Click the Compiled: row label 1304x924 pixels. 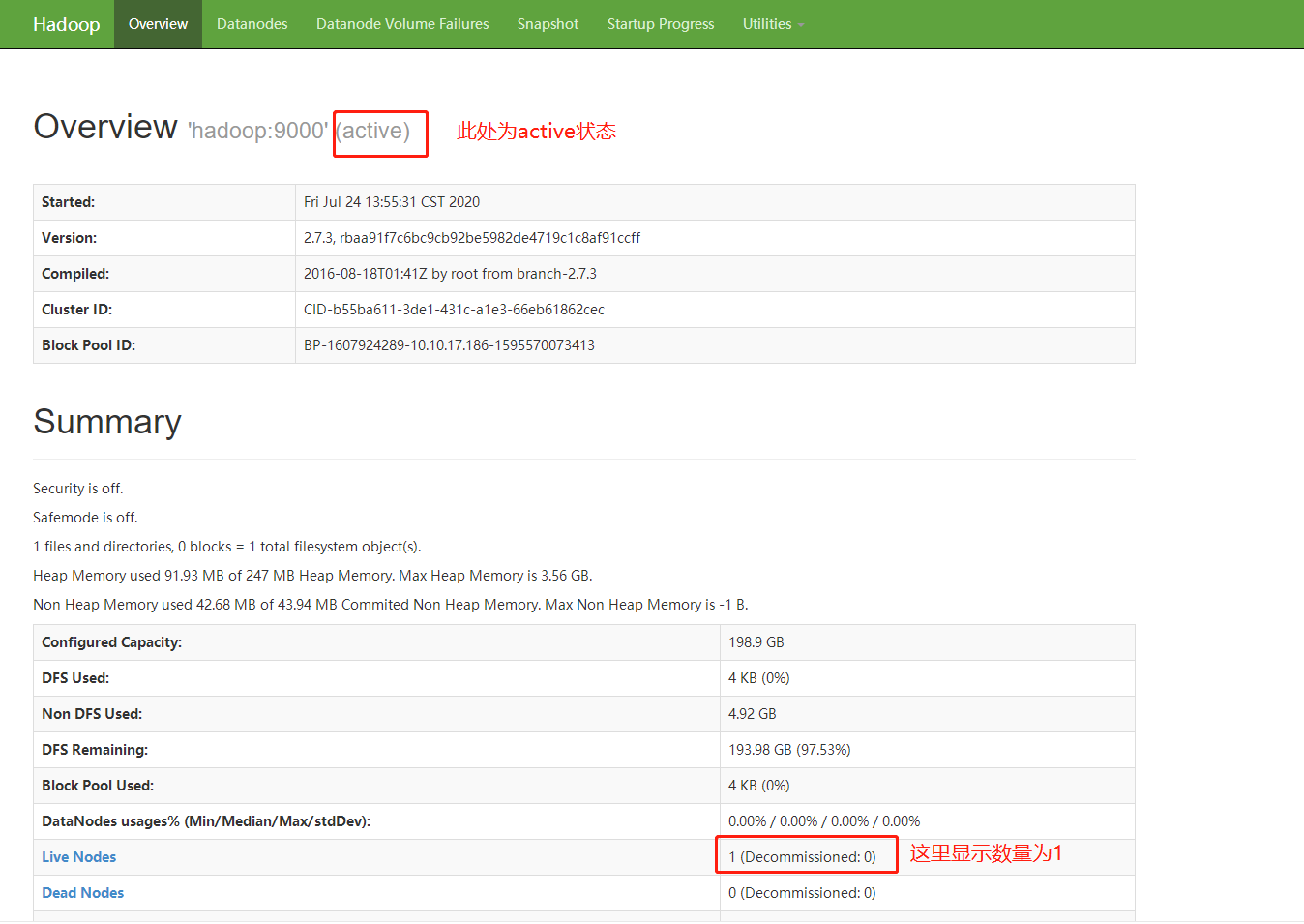(x=75, y=274)
